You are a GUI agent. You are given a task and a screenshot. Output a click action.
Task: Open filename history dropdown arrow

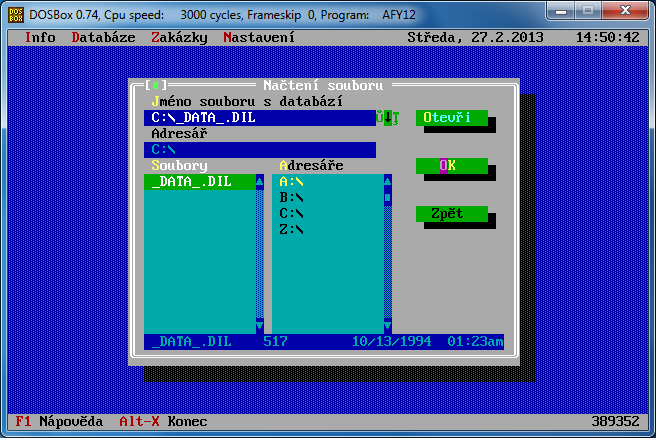[388, 118]
